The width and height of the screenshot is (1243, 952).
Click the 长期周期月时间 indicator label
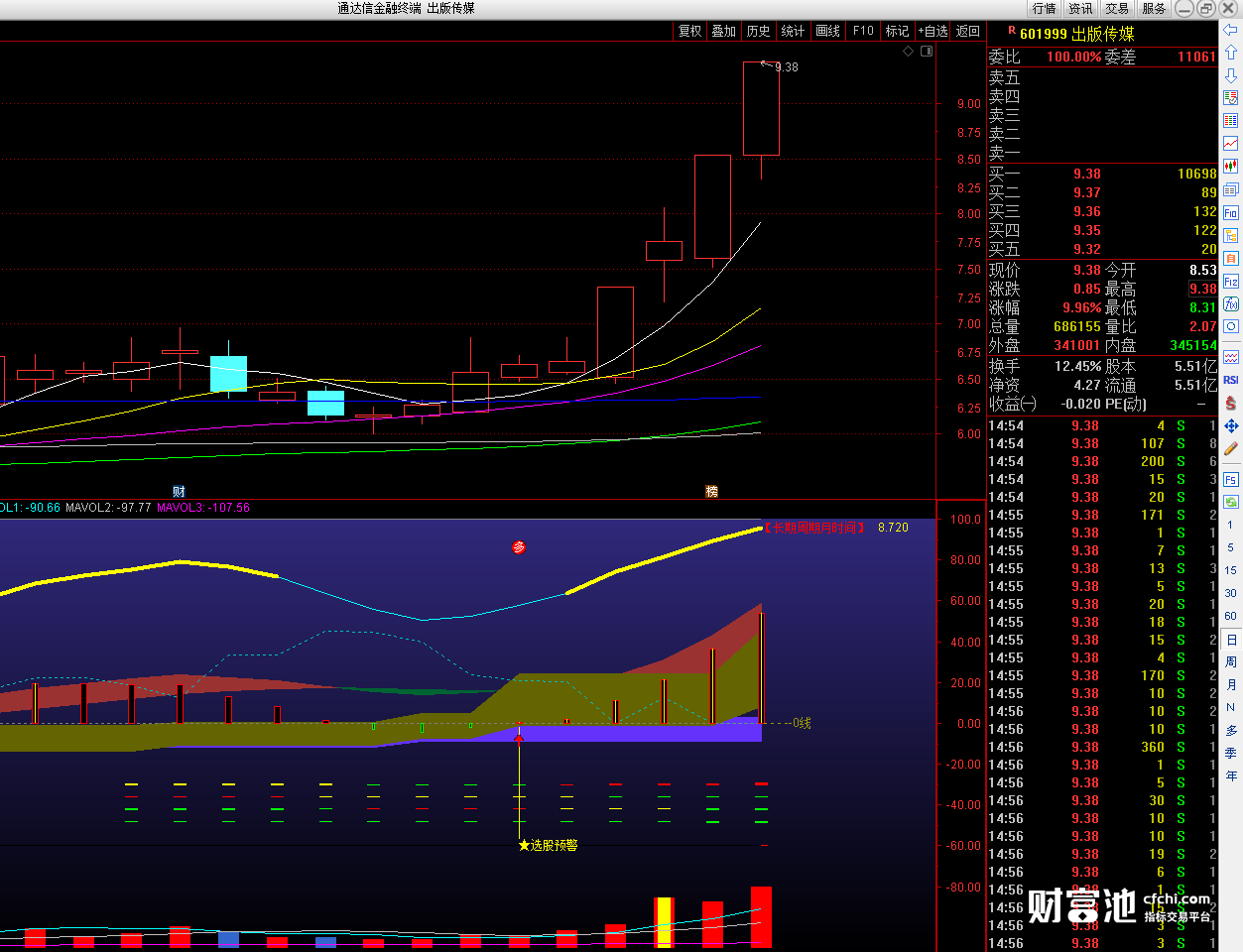[814, 528]
